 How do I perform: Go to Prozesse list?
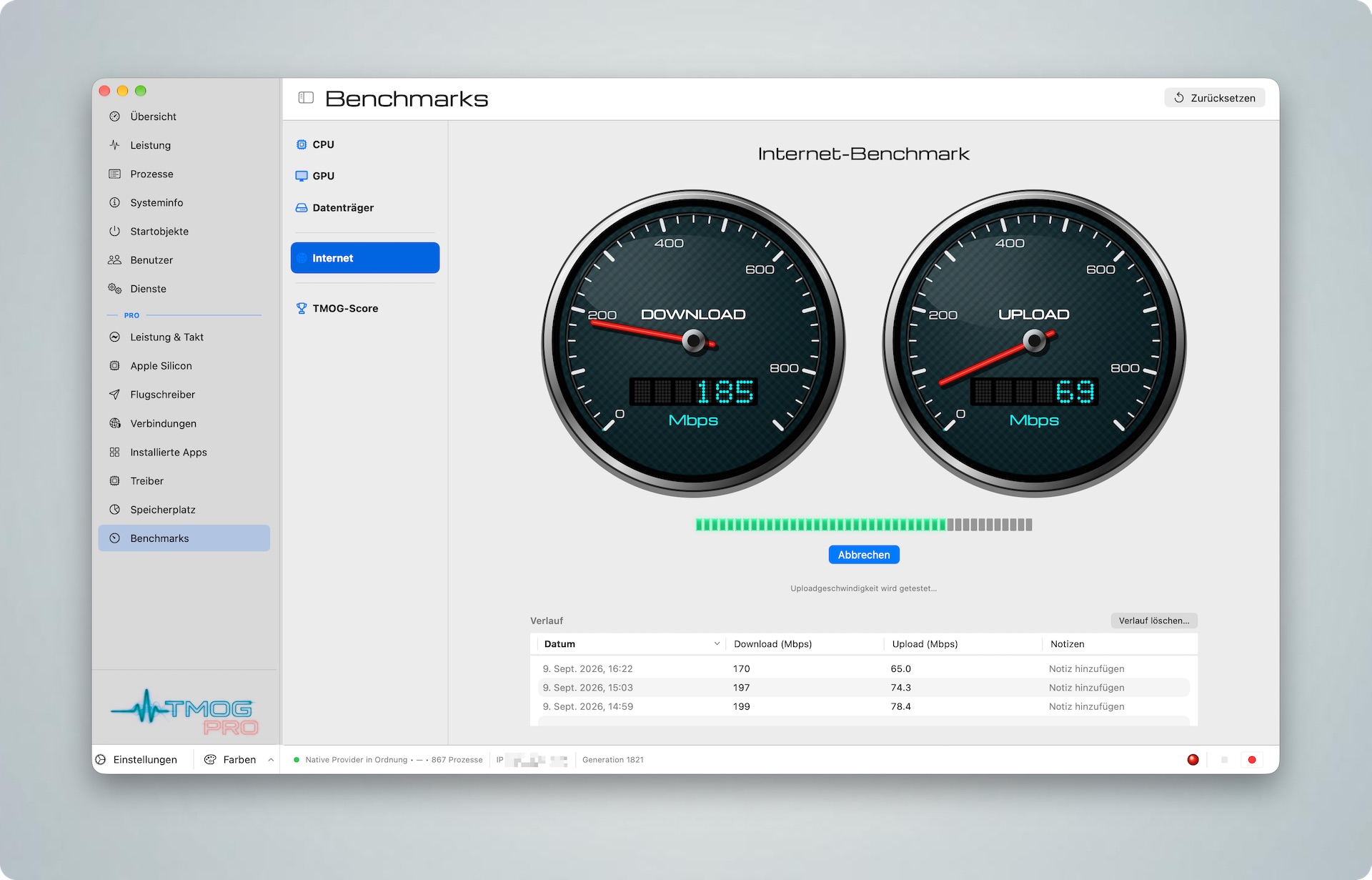click(x=184, y=174)
